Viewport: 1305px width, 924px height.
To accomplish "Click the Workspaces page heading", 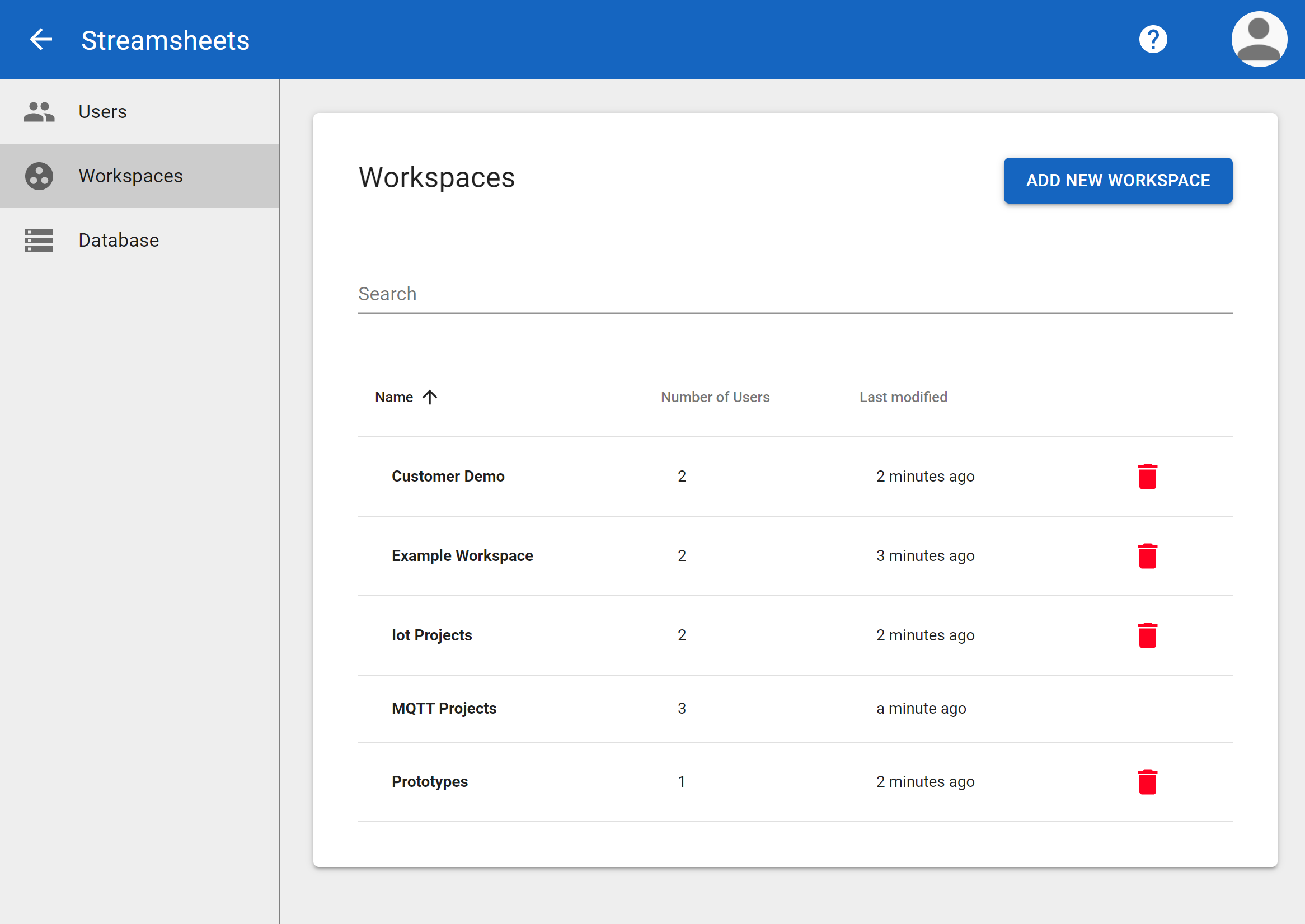I will tap(436, 177).
